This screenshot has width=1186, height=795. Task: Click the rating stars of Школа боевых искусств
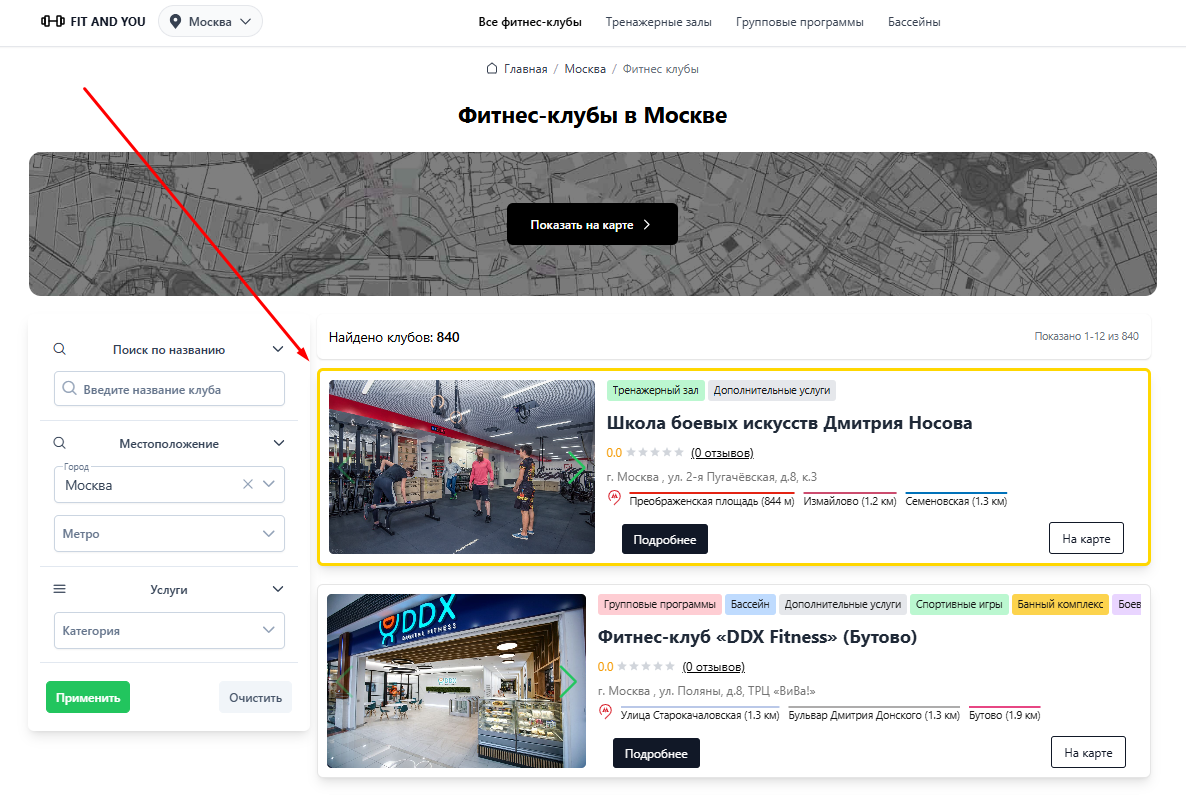655,452
